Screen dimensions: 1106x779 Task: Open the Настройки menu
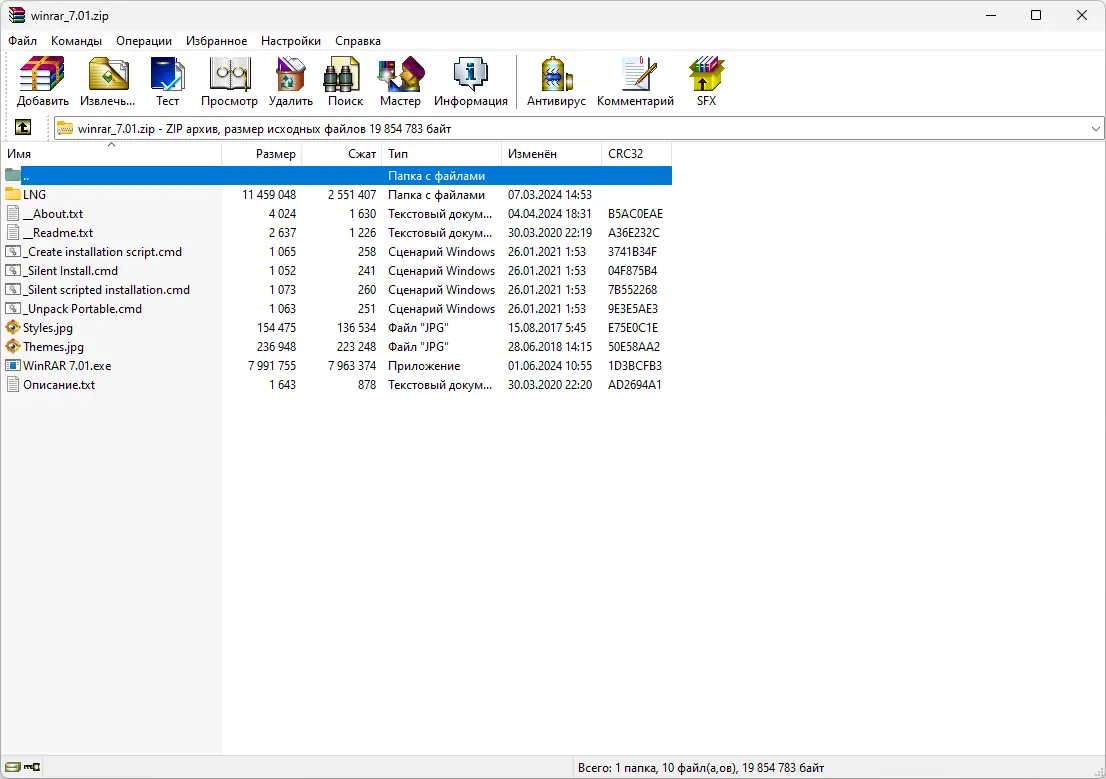tap(290, 41)
